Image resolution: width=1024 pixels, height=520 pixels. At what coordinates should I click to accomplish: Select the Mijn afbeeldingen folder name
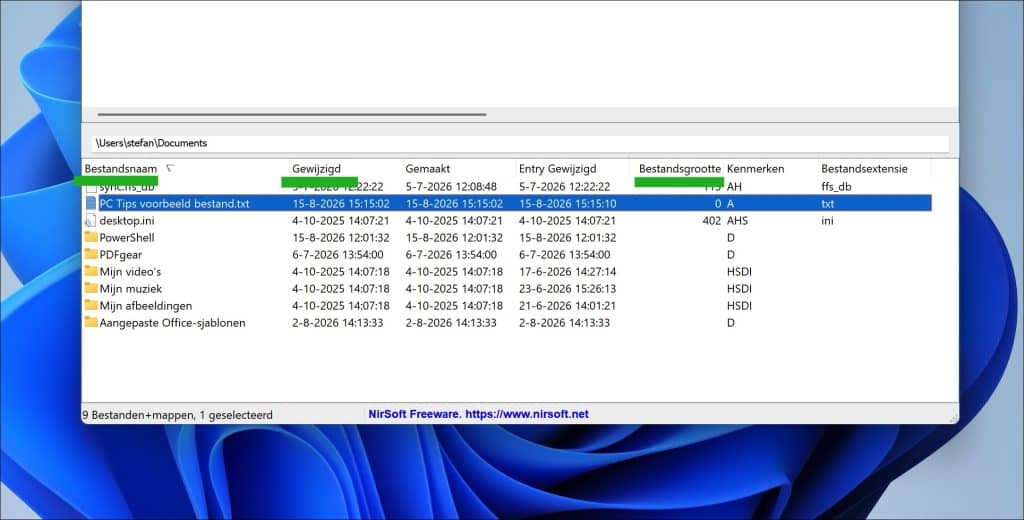pyautogui.click(x=146, y=306)
